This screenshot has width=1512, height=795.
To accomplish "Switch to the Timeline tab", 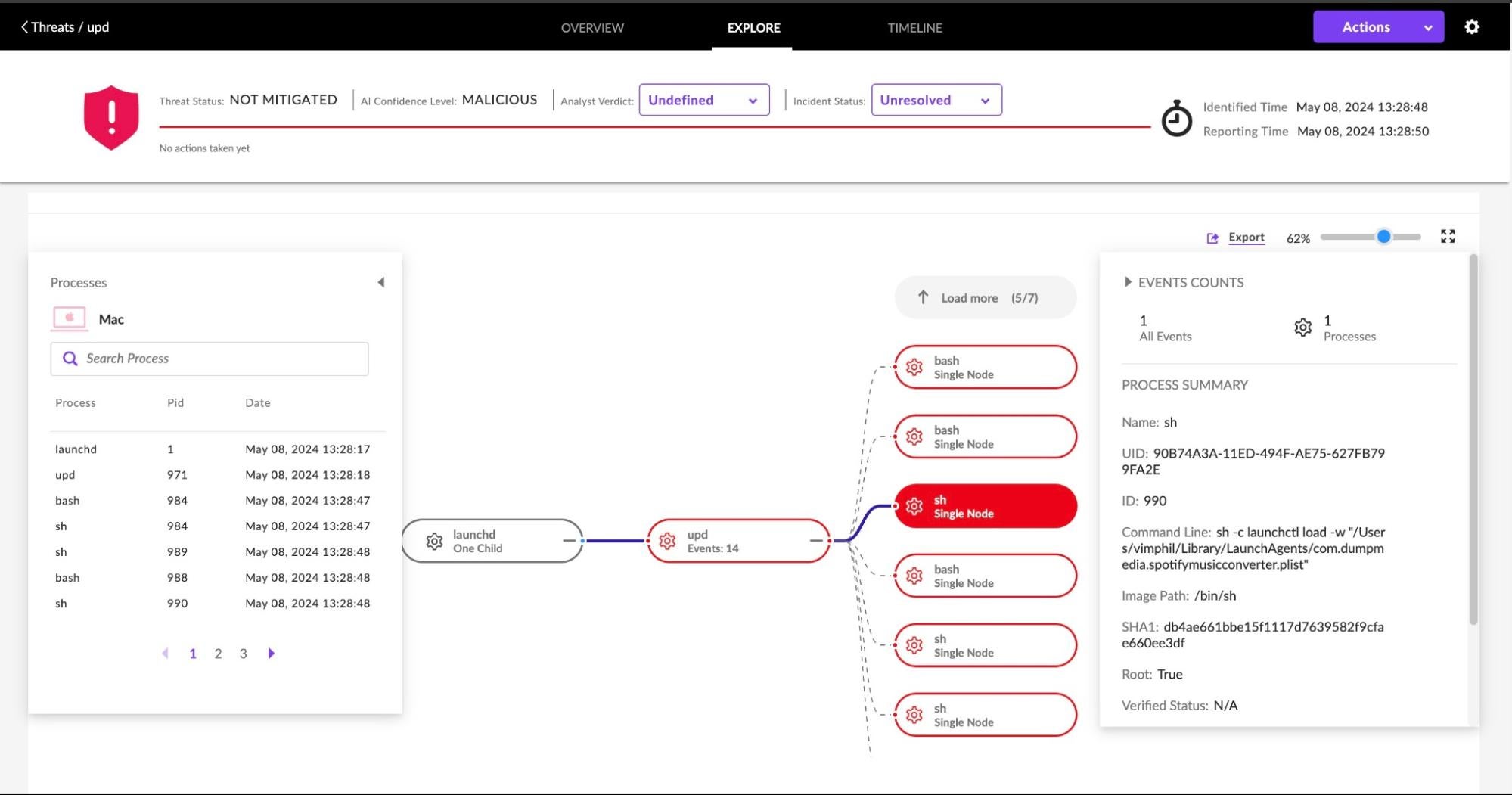I will click(914, 28).
